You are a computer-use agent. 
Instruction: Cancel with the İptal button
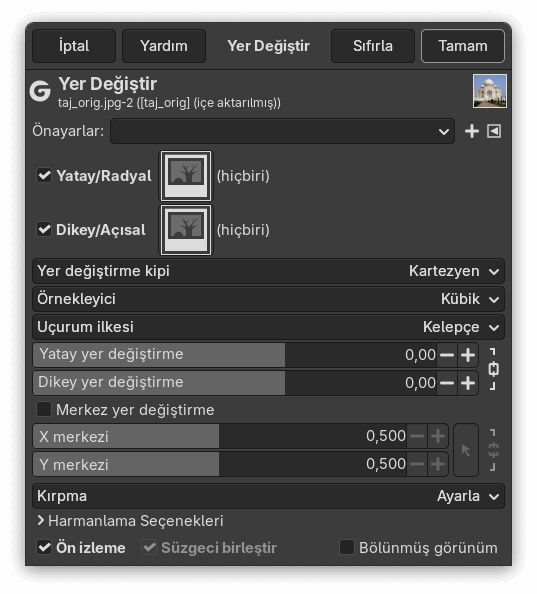click(74, 46)
